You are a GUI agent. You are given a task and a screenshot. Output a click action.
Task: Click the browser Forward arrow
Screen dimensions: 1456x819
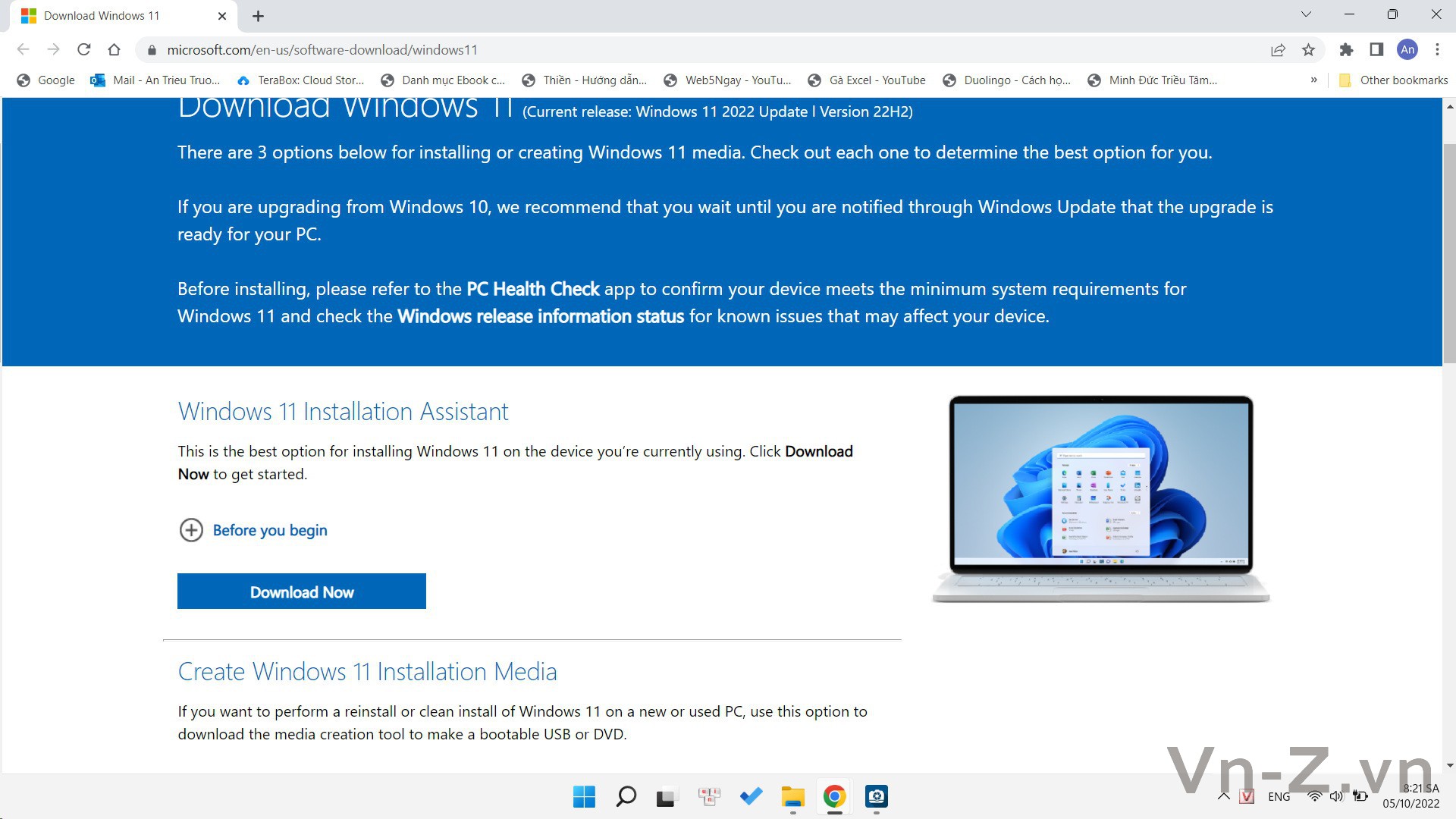[x=53, y=49]
